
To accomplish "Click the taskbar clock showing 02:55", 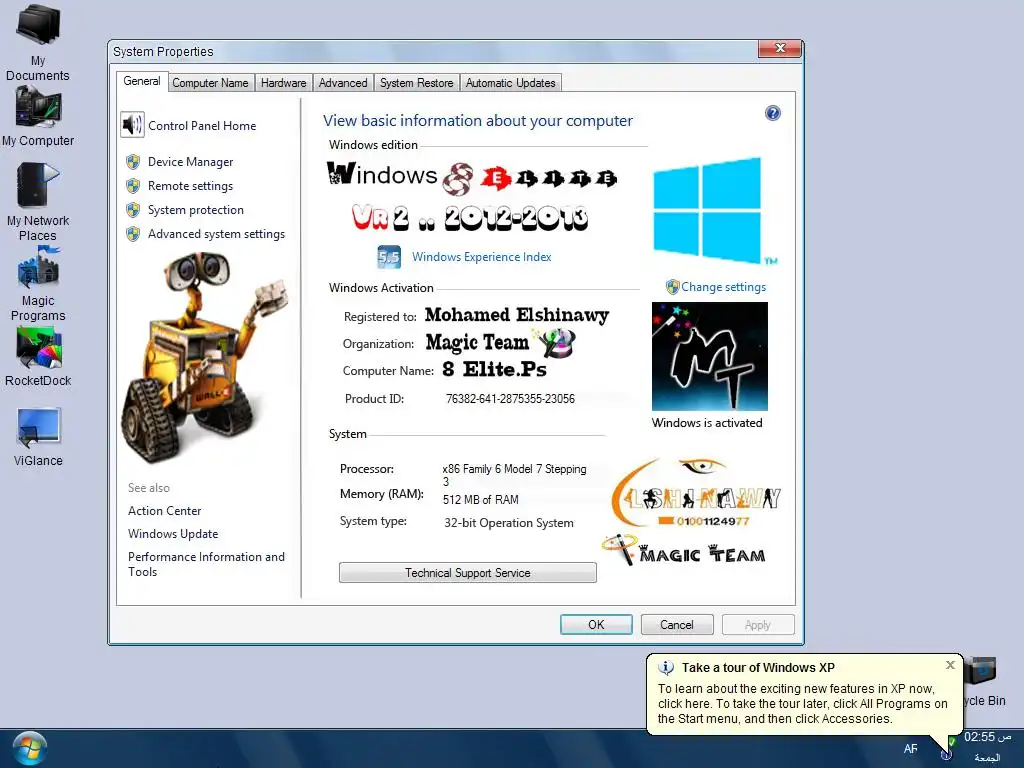I will point(987,737).
